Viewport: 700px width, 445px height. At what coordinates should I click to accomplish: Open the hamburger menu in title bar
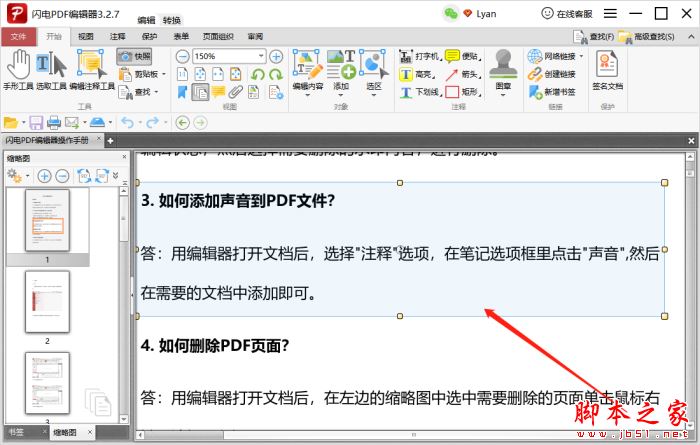[x=610, y=14]
